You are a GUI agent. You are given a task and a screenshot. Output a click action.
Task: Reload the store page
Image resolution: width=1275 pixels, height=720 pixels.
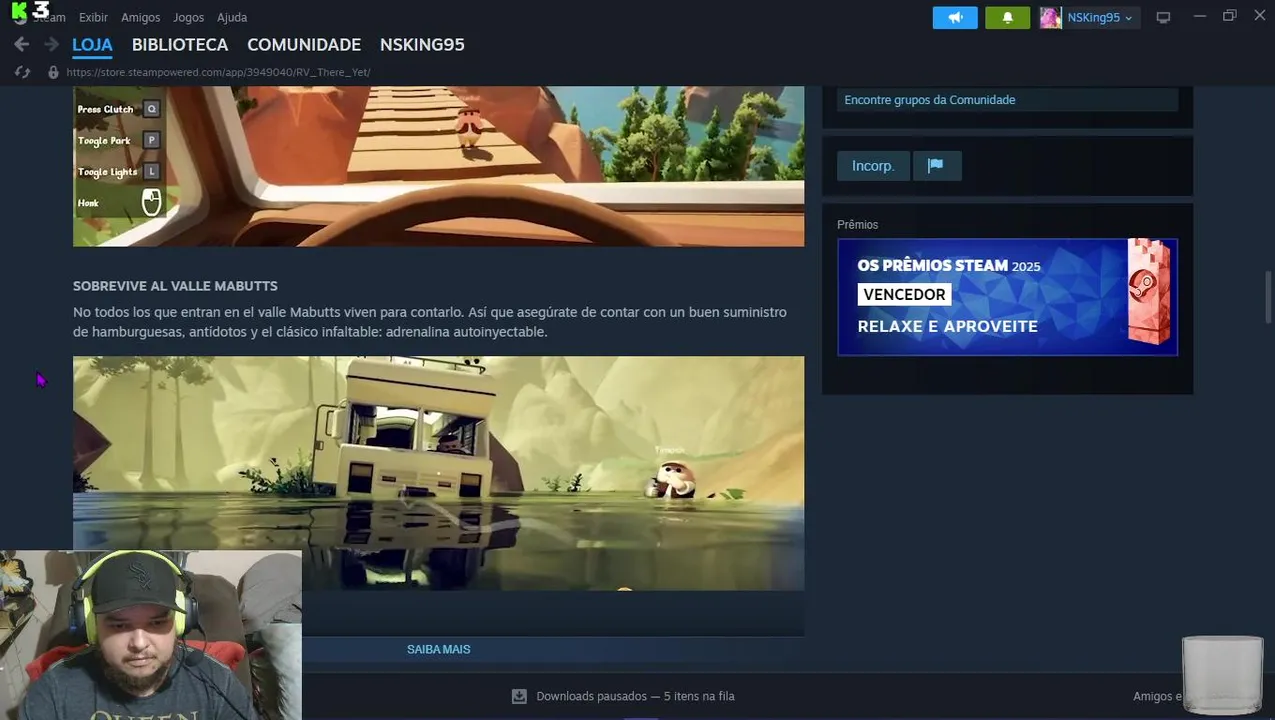coord(22,72)
